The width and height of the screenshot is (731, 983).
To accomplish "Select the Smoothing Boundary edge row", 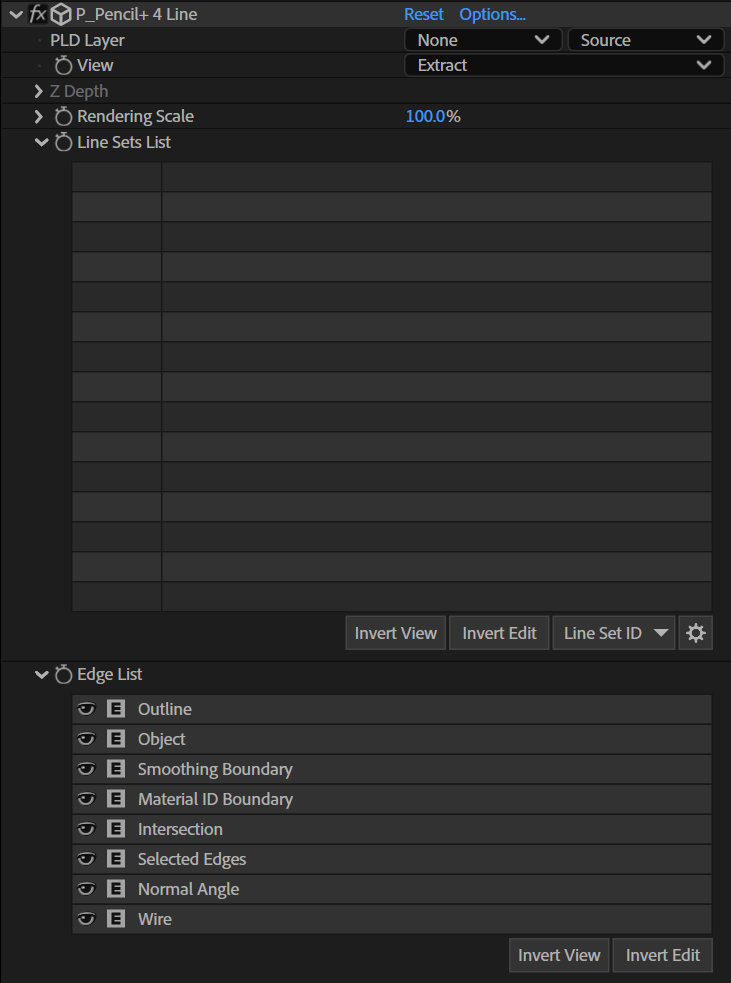I will coord(392,769).
